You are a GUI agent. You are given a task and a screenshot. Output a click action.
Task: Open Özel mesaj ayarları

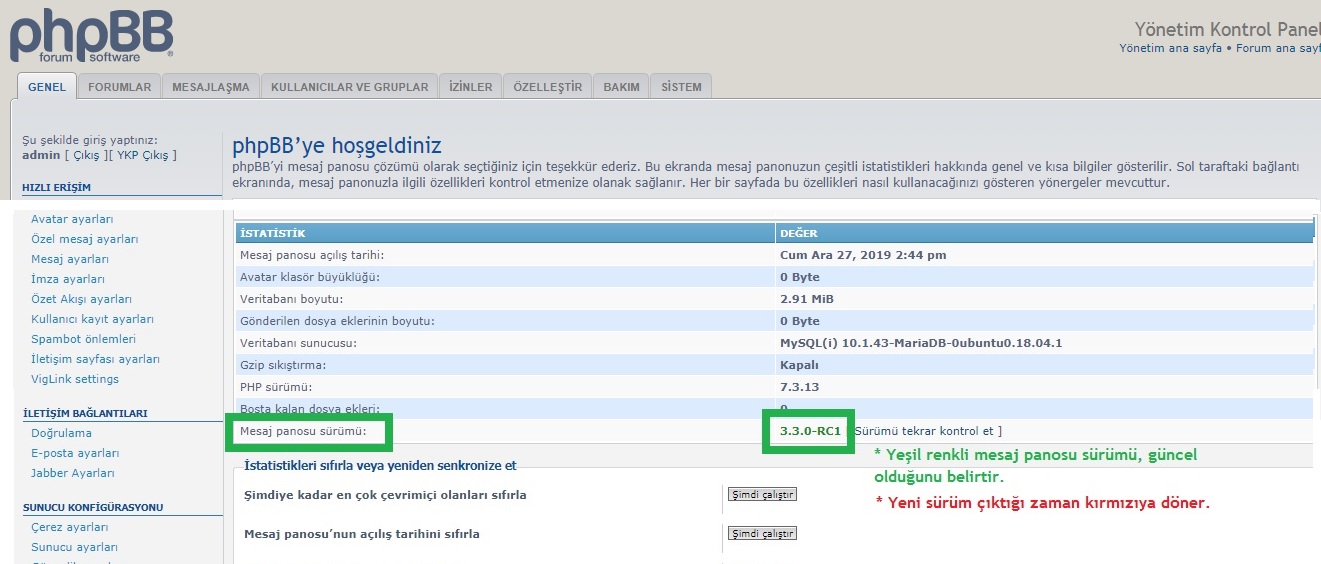pyautogui.click(x=85, y=239)
